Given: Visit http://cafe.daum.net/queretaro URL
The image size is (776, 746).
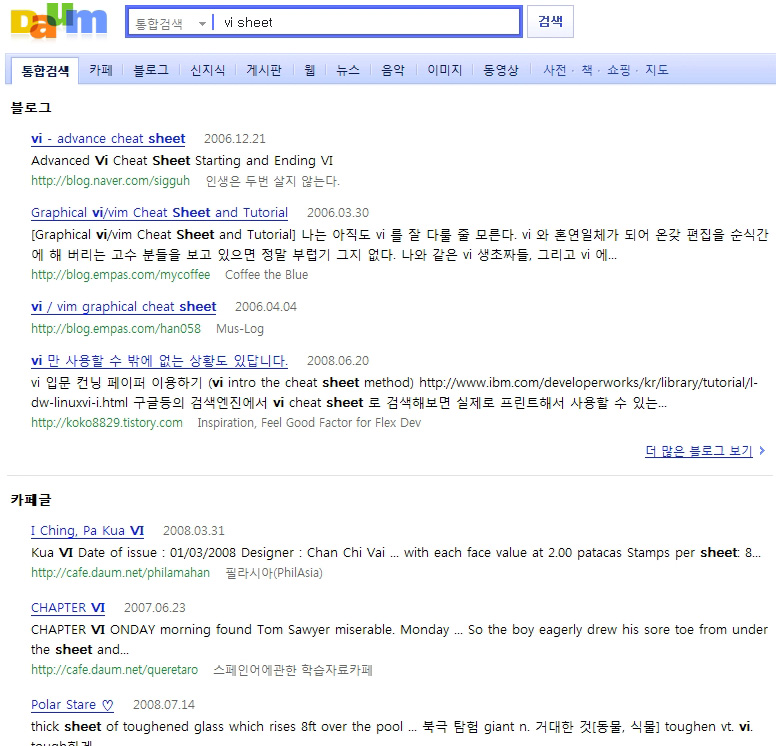Looking at the screenshot, I should coord(114,670).
